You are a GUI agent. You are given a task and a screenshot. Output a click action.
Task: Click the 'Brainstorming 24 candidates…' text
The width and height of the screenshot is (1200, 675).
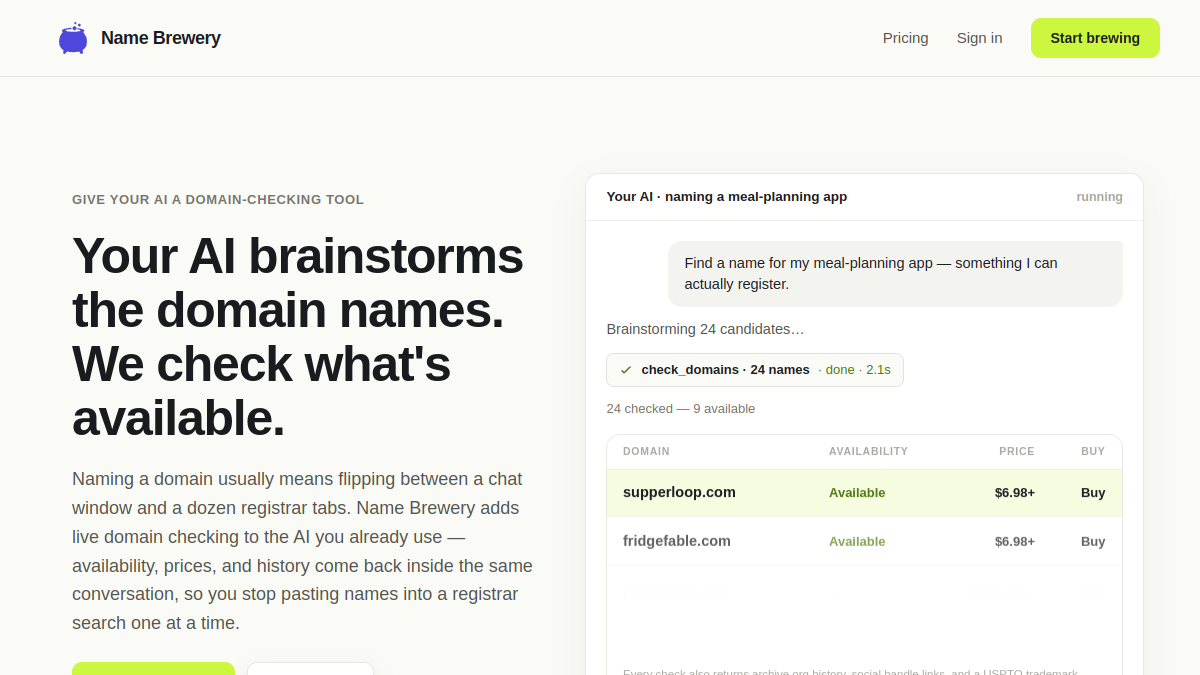(705, 329)
